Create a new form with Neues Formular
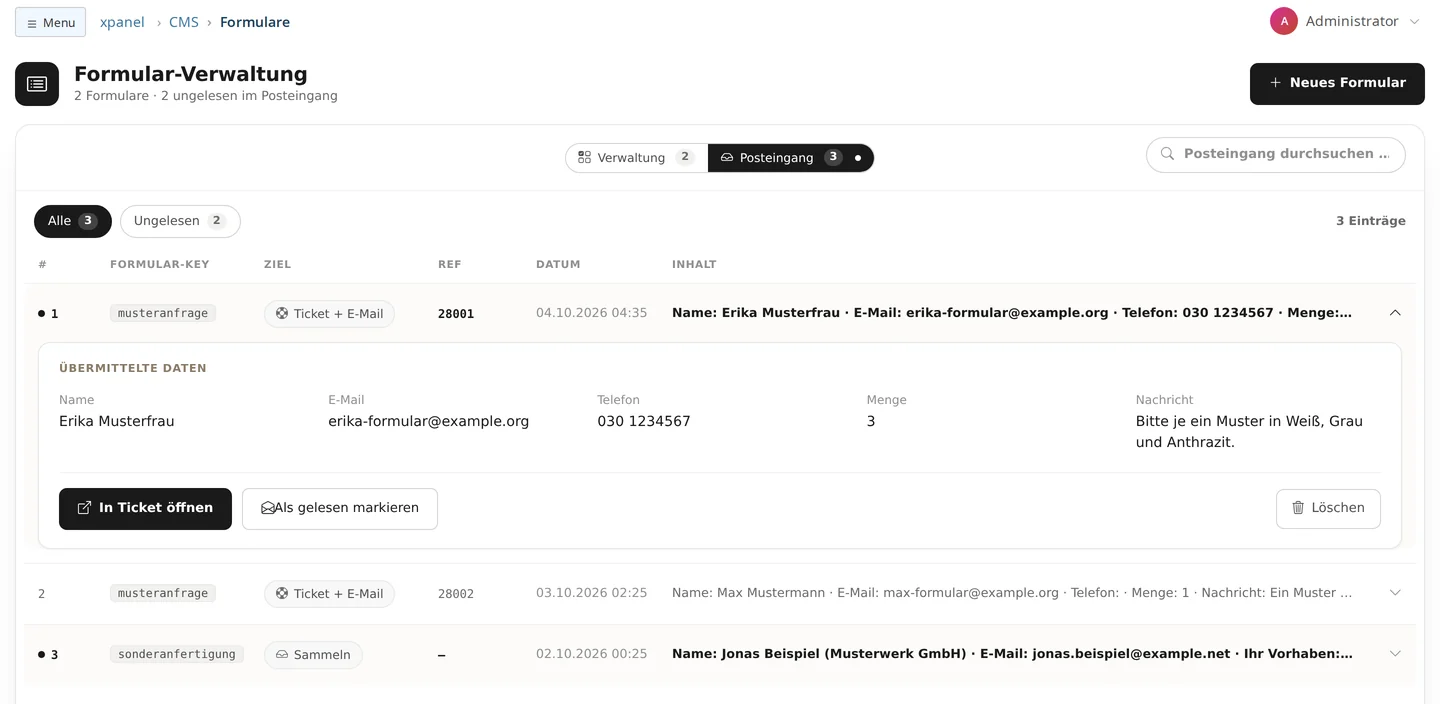Image resolution: width=1440 pixels, height=704 pixels. (x=1337, y=83)
